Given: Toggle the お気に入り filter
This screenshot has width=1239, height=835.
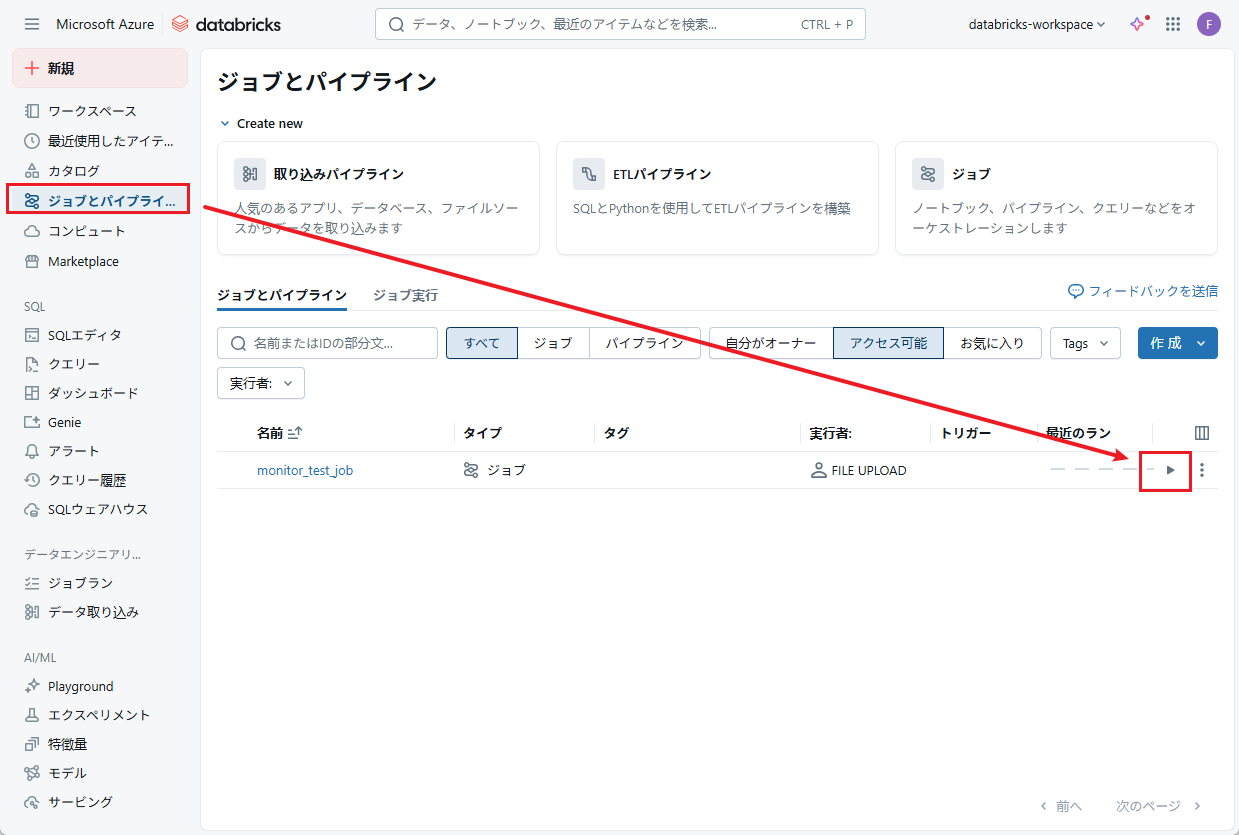Looking at the screenshot, I should pos(992,343).
